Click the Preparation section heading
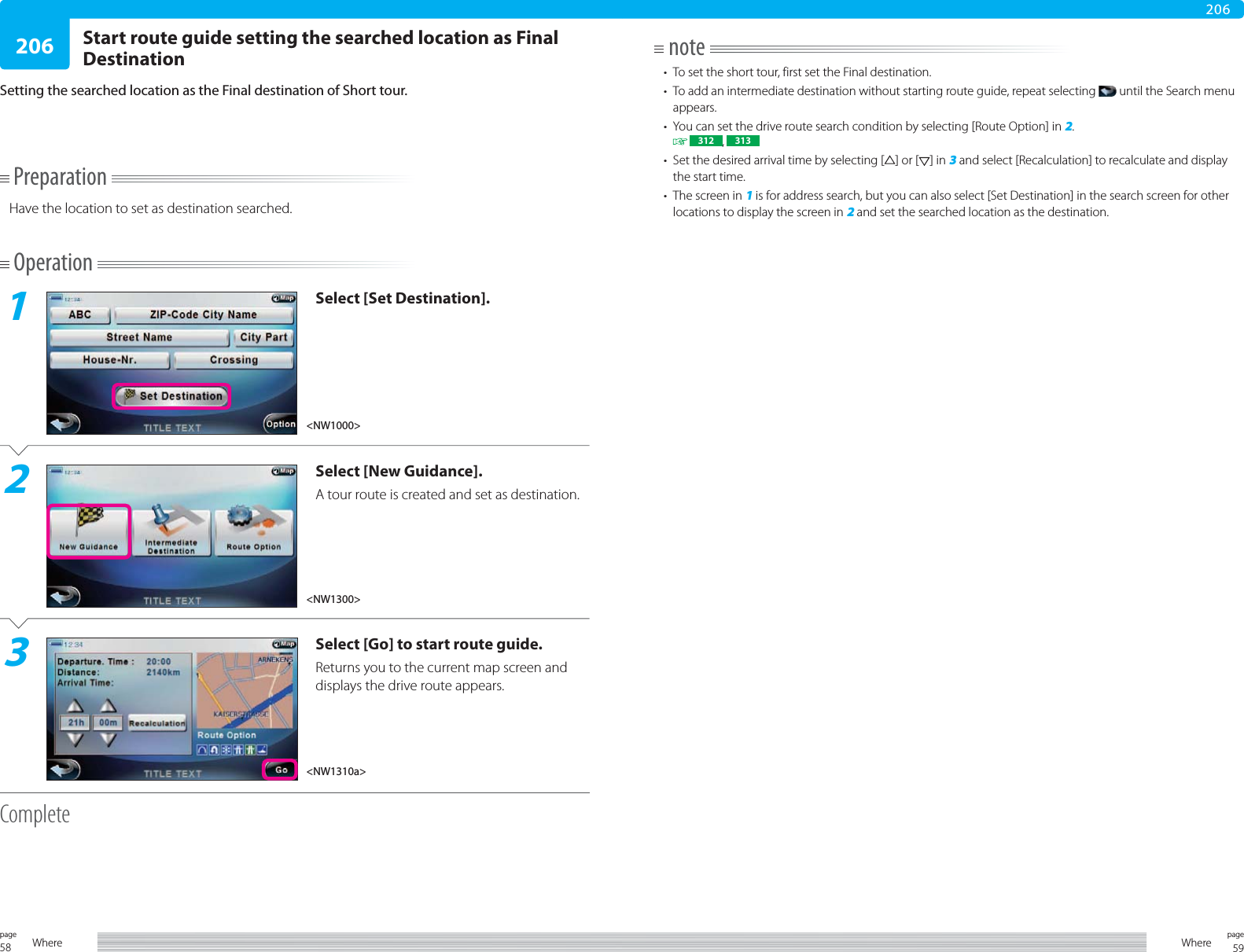The height and width of the screenshot is (952, 1244). (60, 177)
